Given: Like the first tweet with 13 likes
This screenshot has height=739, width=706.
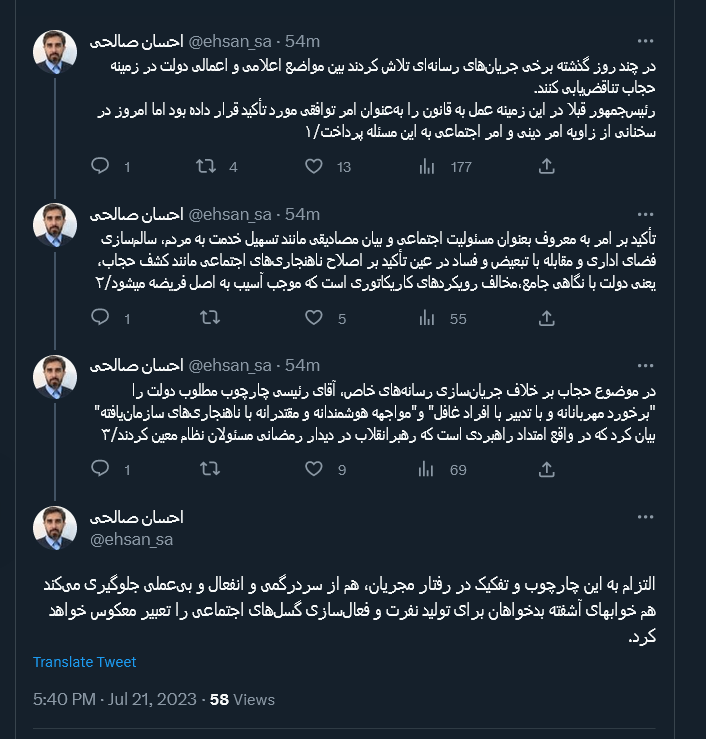Looking at the screenshot, I should [313, 167].
